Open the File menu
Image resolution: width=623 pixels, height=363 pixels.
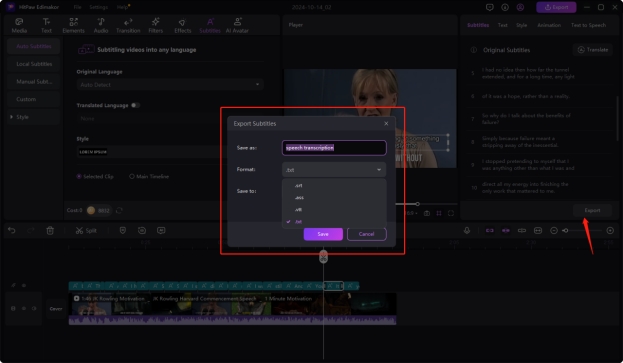[77, 7]
